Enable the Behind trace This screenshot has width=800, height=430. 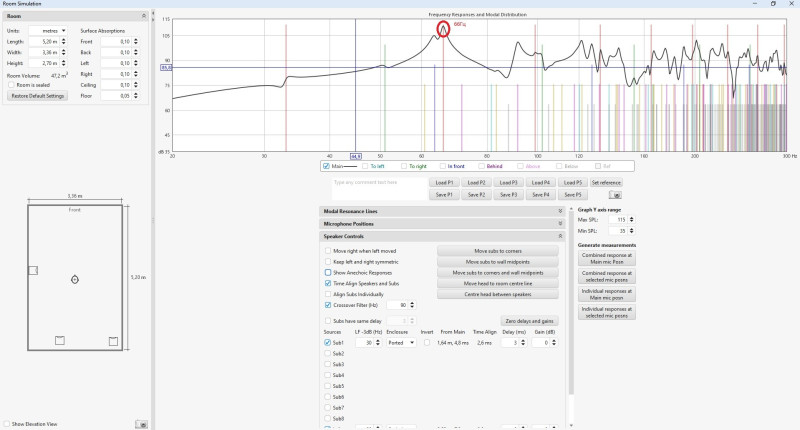coord(481,166)
